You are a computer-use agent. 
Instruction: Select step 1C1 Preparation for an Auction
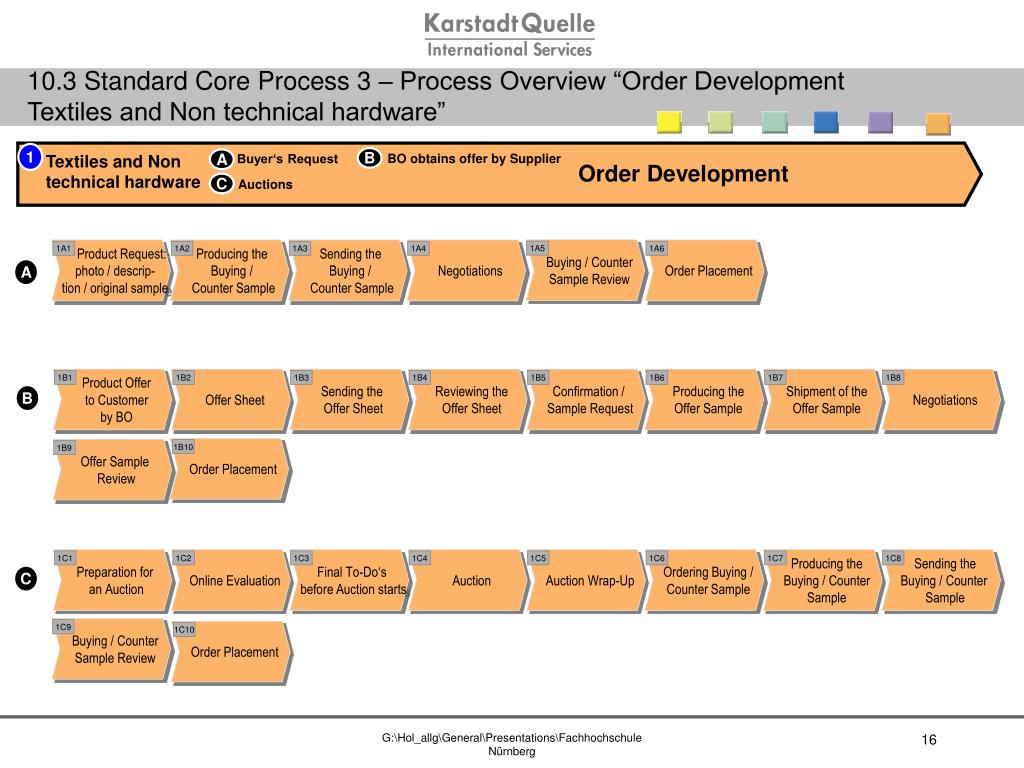click(114, 581)
